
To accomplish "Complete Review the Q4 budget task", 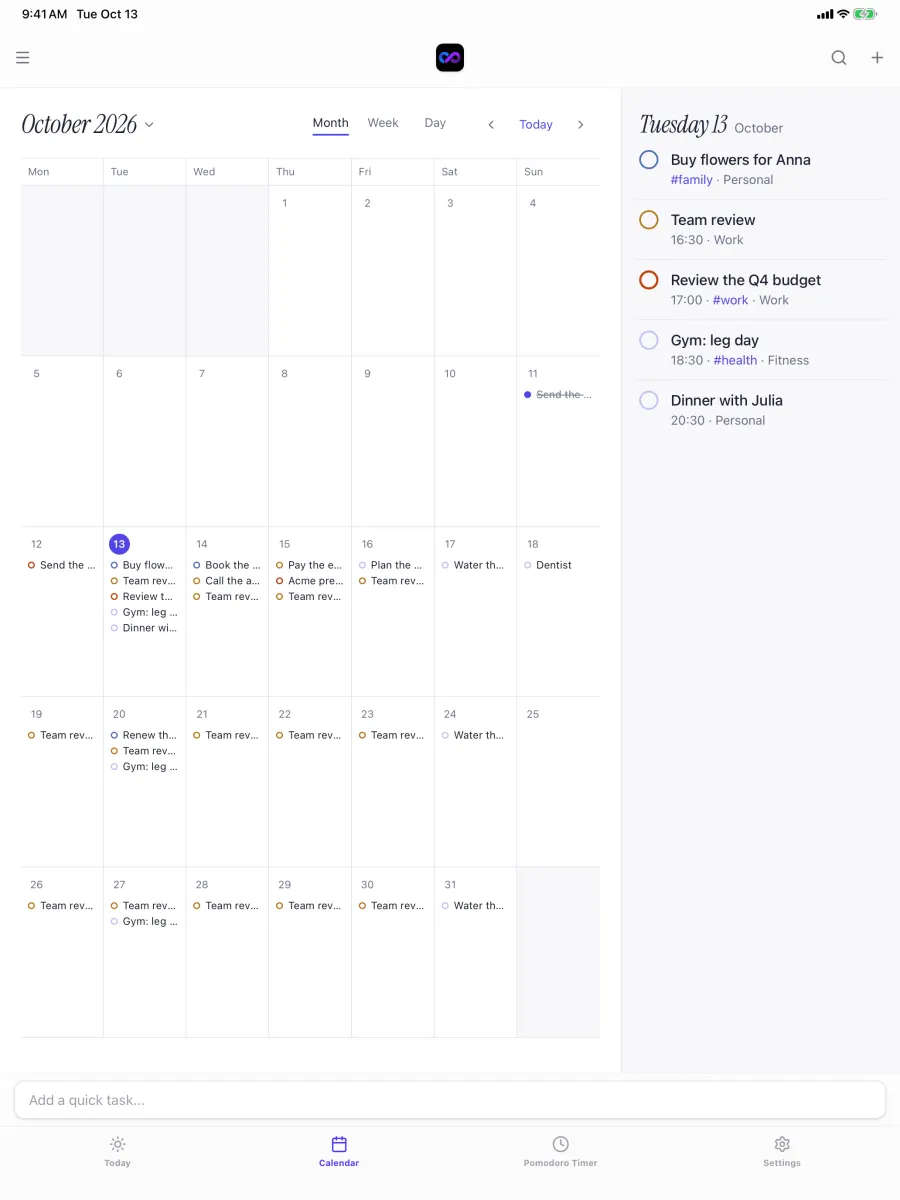I will click(x=649, y=280).
